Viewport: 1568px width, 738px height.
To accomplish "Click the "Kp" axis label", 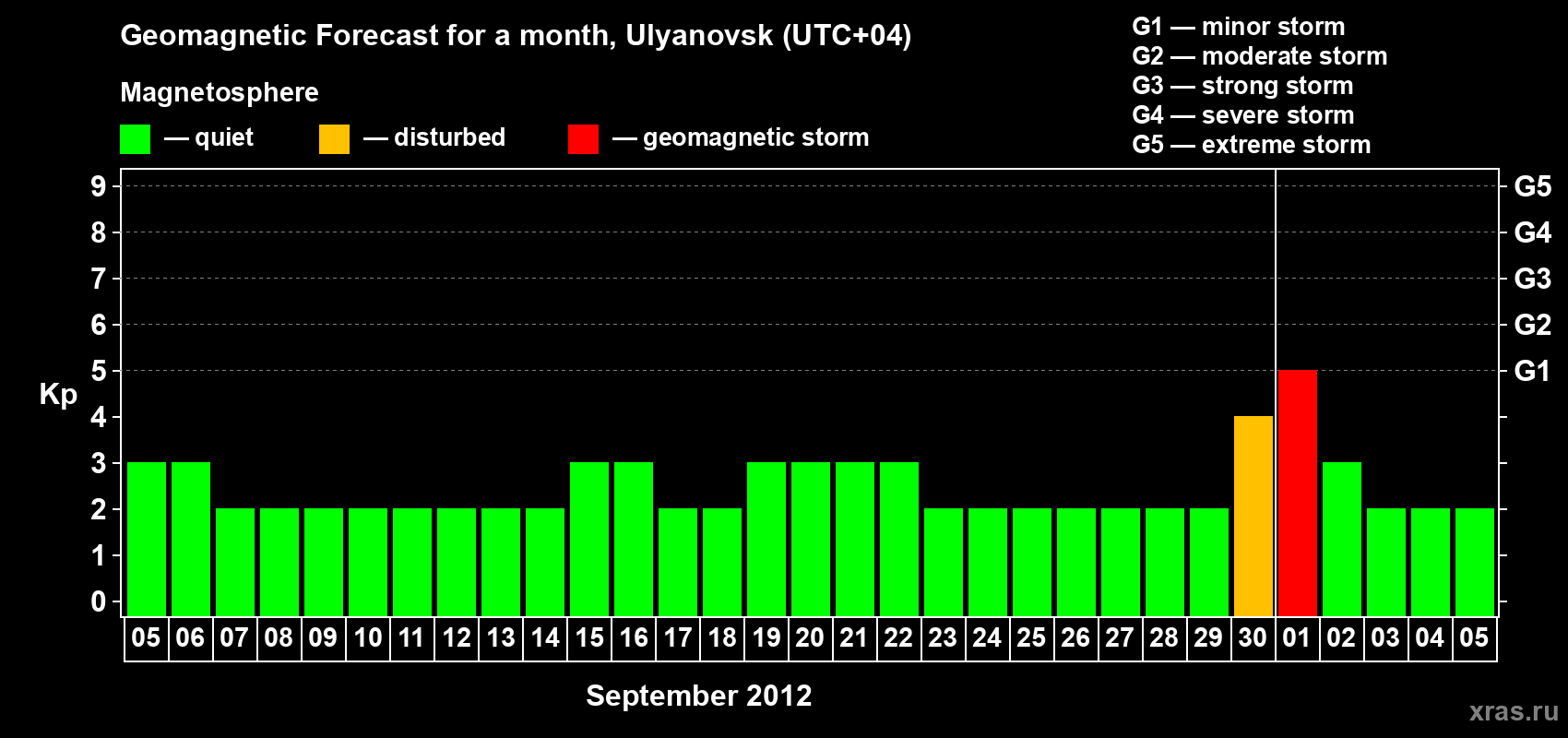I will tap(58, 395).
